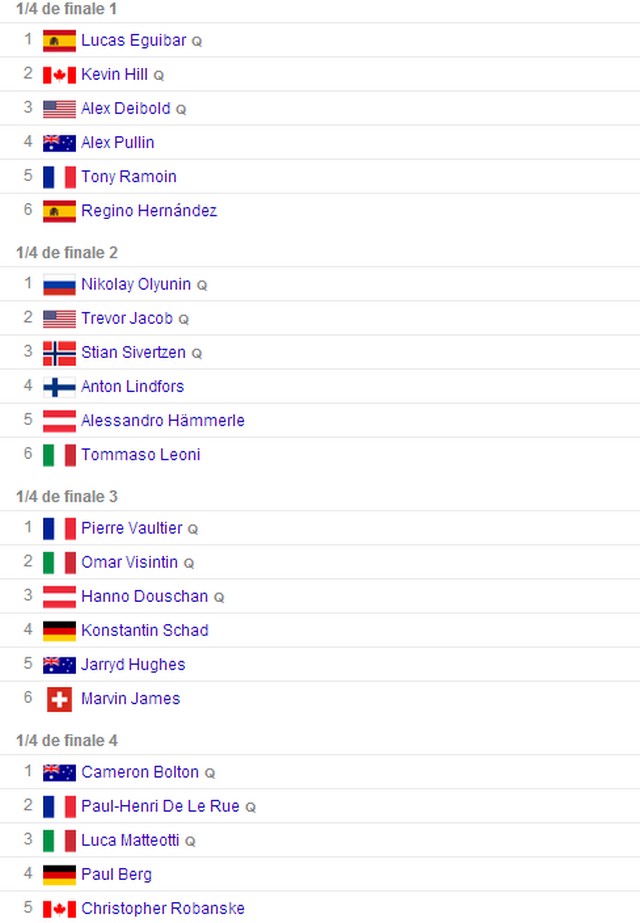This screenshot has height=923, width=640.
Task: Open Alex Deibold's athlete page
Action: [126, 108]
